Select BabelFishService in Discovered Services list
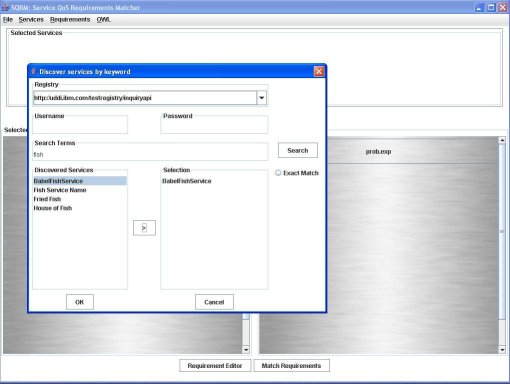This screenshot has width=510, height=384. (x=80, y=181)
